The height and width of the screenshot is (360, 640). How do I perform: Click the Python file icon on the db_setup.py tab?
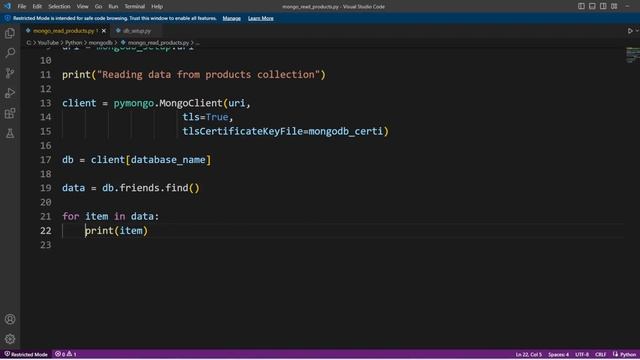pyautogui.click(x=118, y=31)
